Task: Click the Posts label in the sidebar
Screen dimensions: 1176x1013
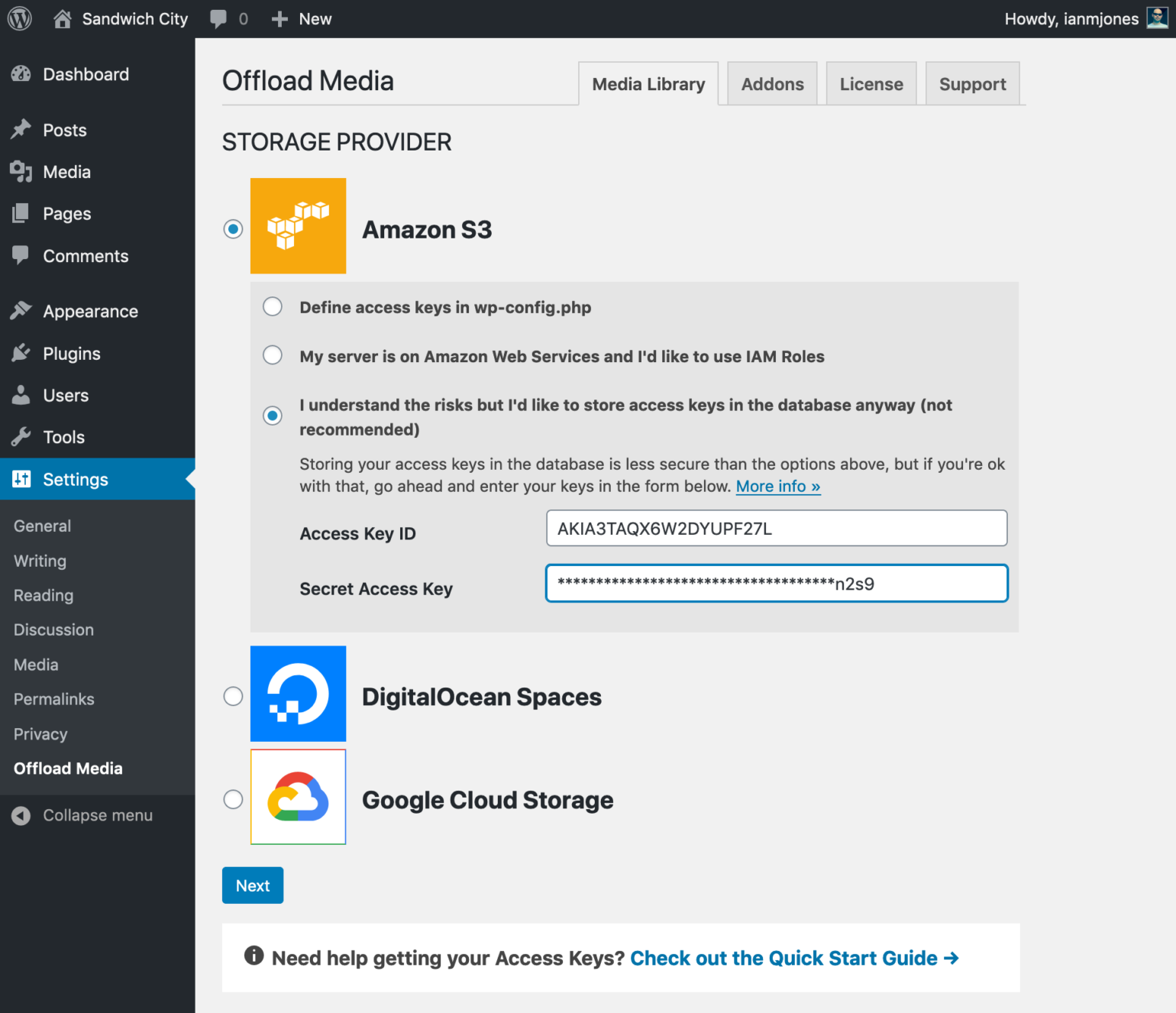Action: coord(65,130)
